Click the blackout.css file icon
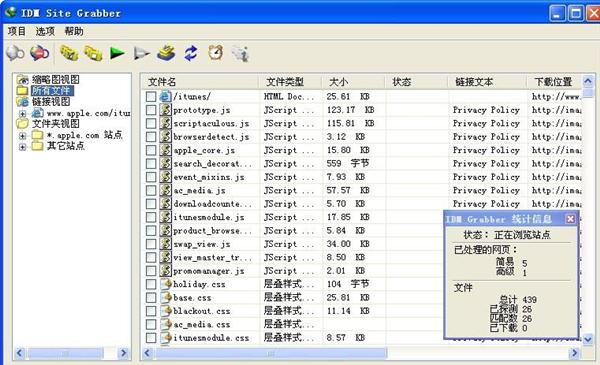 [x=165, y=311]
